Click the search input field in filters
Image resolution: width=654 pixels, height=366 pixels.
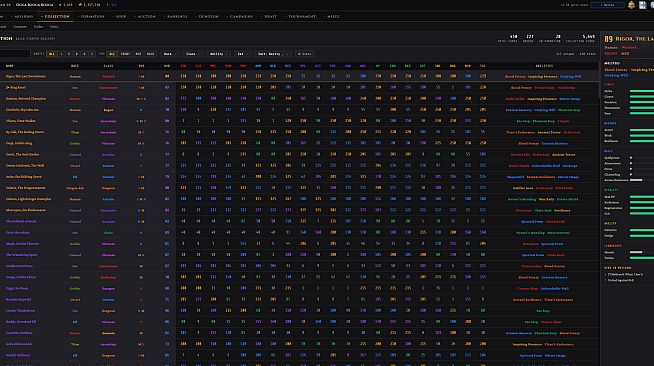(x=14, y=54)
